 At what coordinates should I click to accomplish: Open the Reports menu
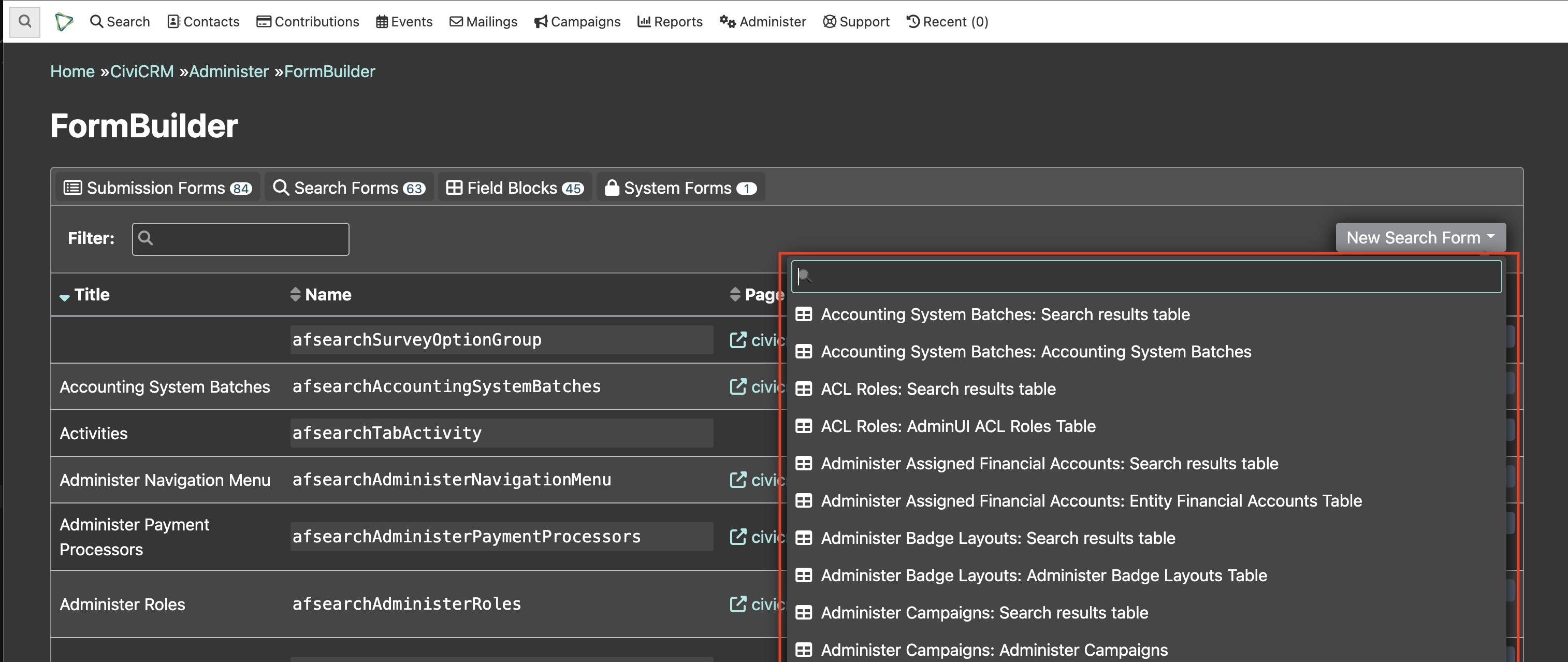point(670,22)
